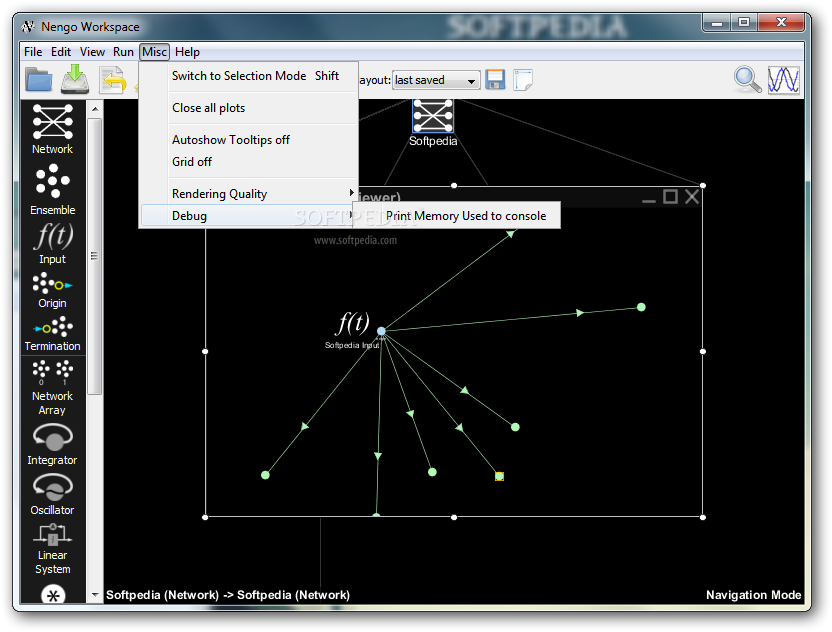Open the Help menu
The height and width of the screenshot is (632, 832).
(187, 52)
